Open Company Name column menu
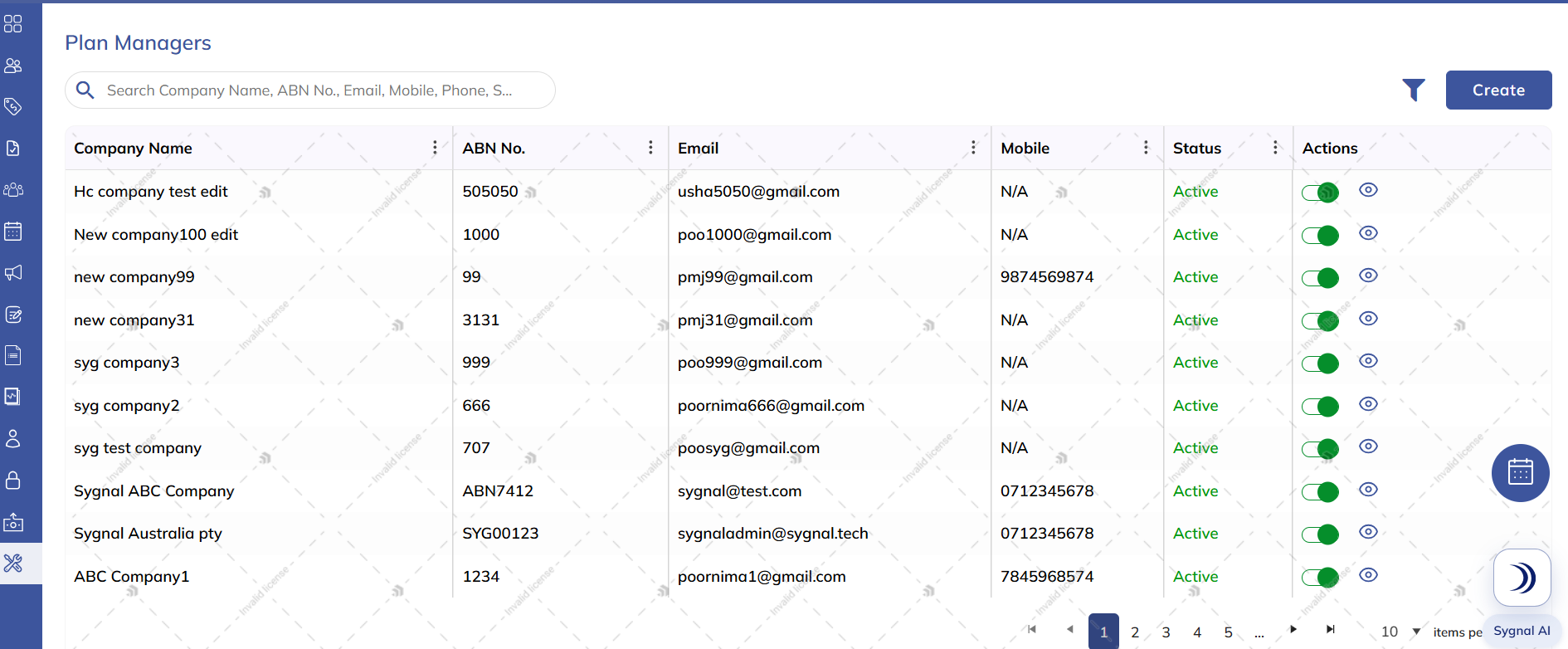 pyautogui.click(x=435, y=148)
